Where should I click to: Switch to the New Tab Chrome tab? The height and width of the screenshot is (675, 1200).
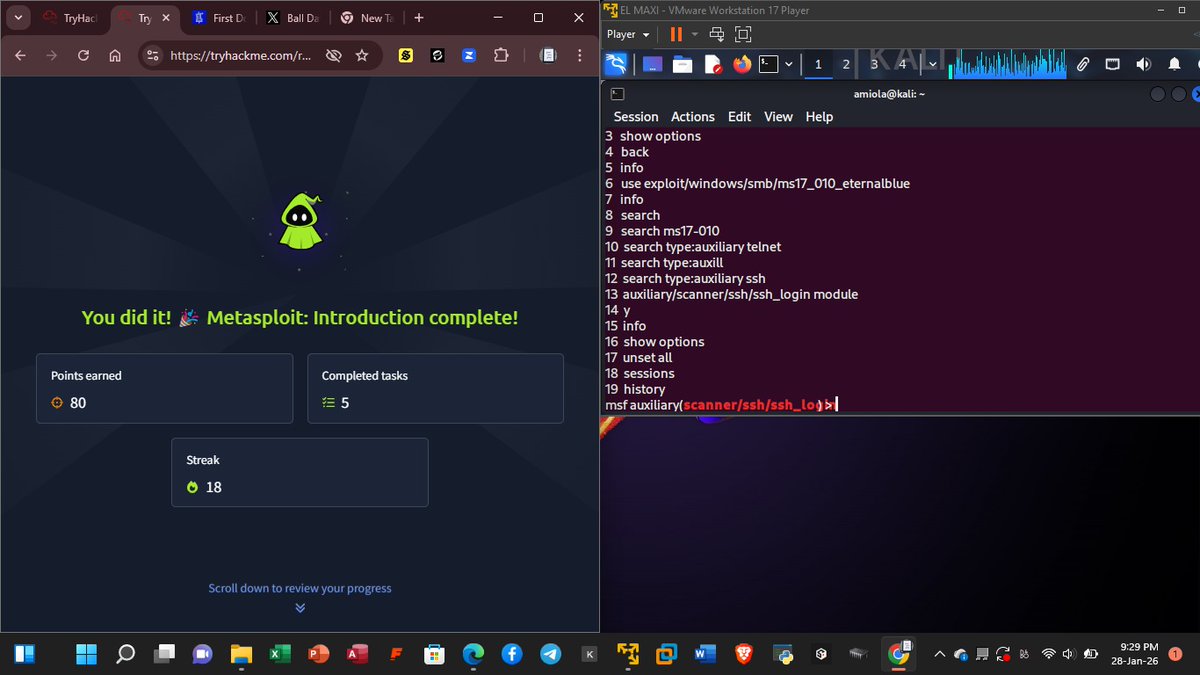(366, 18)
